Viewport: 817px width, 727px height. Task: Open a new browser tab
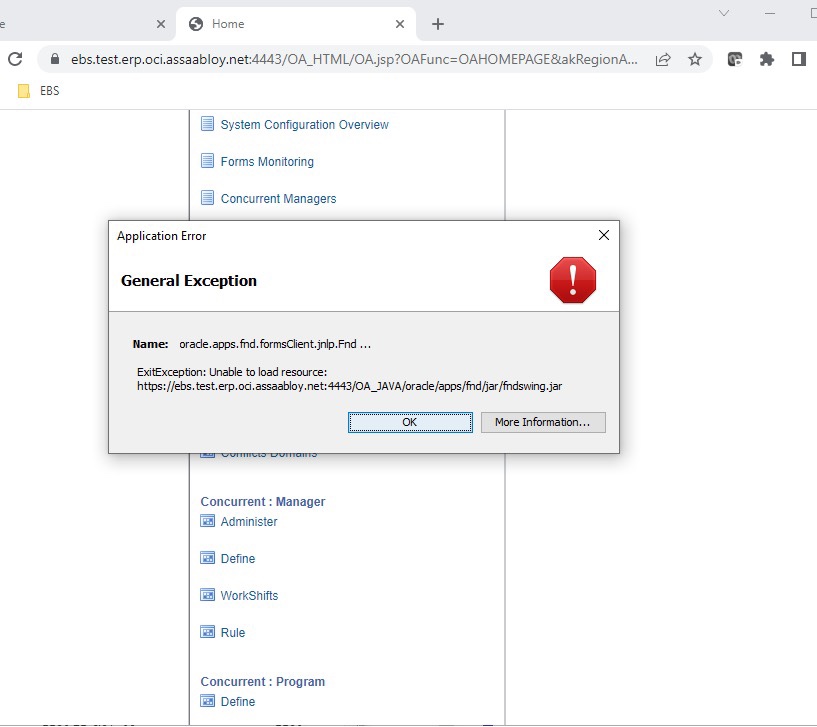coord(437,24)
